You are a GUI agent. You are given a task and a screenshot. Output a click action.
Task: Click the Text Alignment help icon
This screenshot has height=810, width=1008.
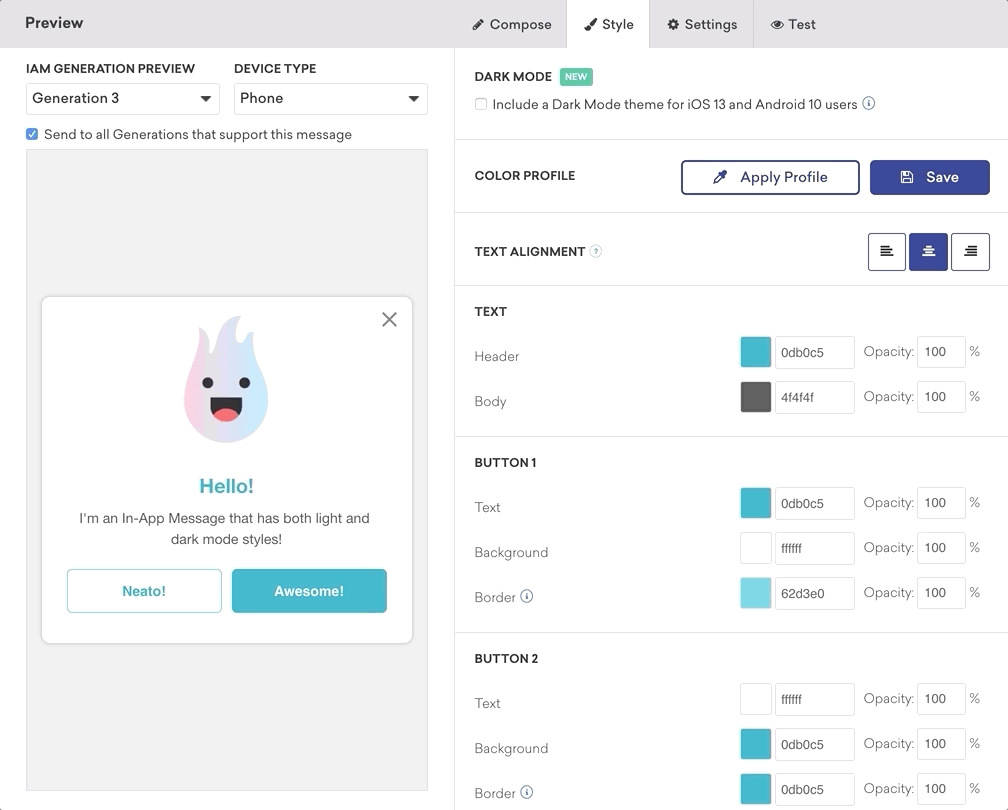pos(596,251)
